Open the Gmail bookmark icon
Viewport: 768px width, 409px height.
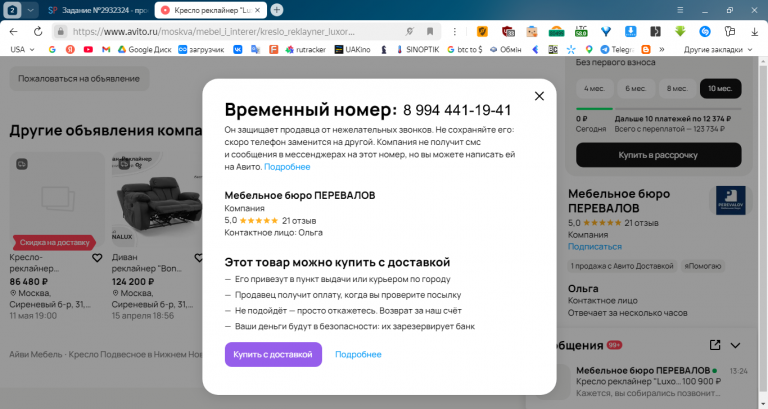tap(106, 49)
